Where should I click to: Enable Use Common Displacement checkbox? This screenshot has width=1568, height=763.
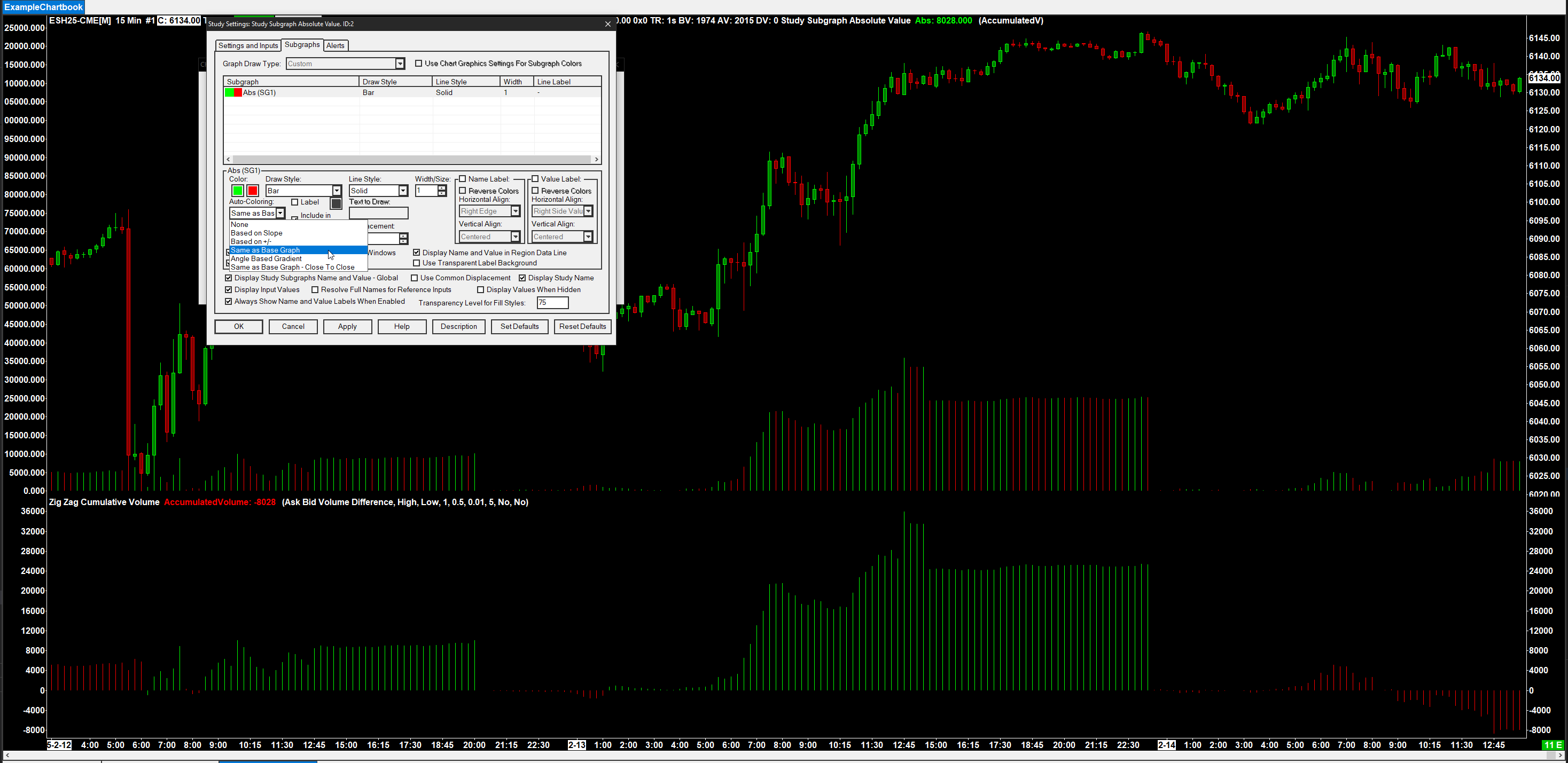(x=415, y=278)
